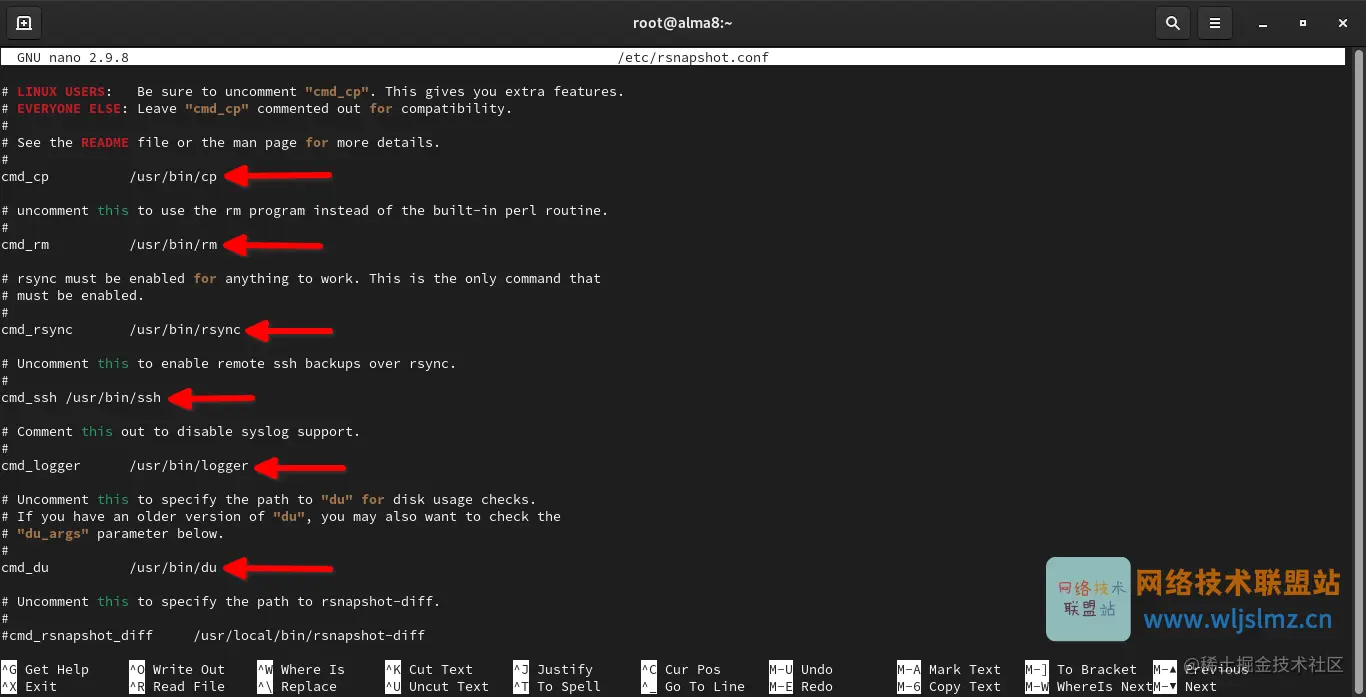Image resolution: width=1366 pixels, height=697 pixels.
Task: Click the '/usr/bin/rm' path
Action: tap(173, 244)
